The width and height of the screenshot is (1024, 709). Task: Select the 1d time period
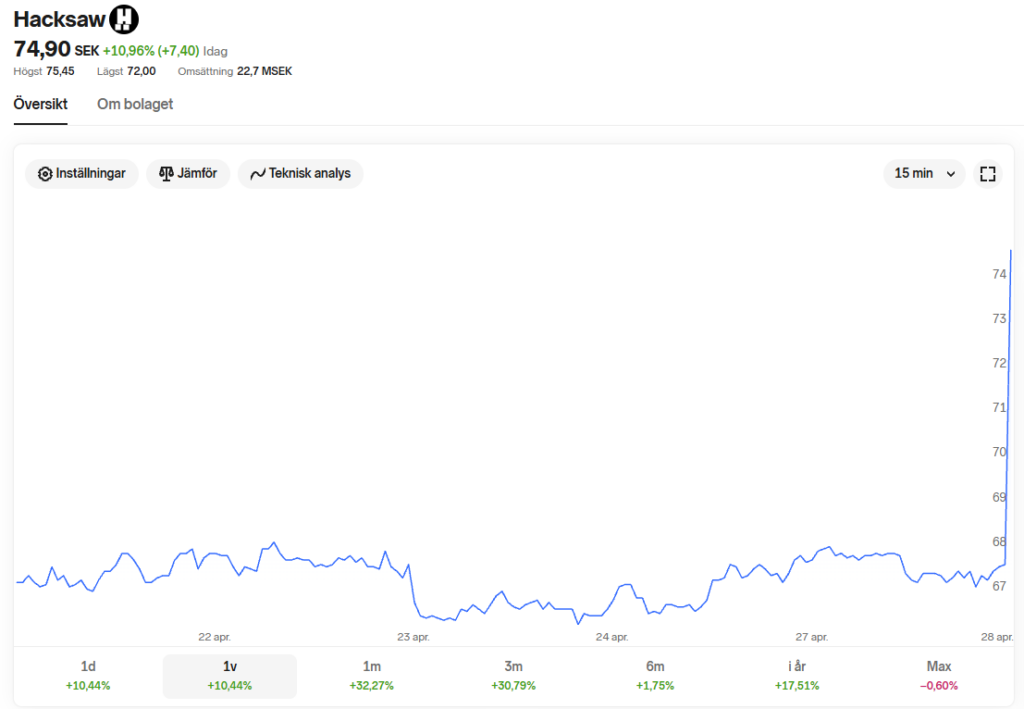coord(88,675)
